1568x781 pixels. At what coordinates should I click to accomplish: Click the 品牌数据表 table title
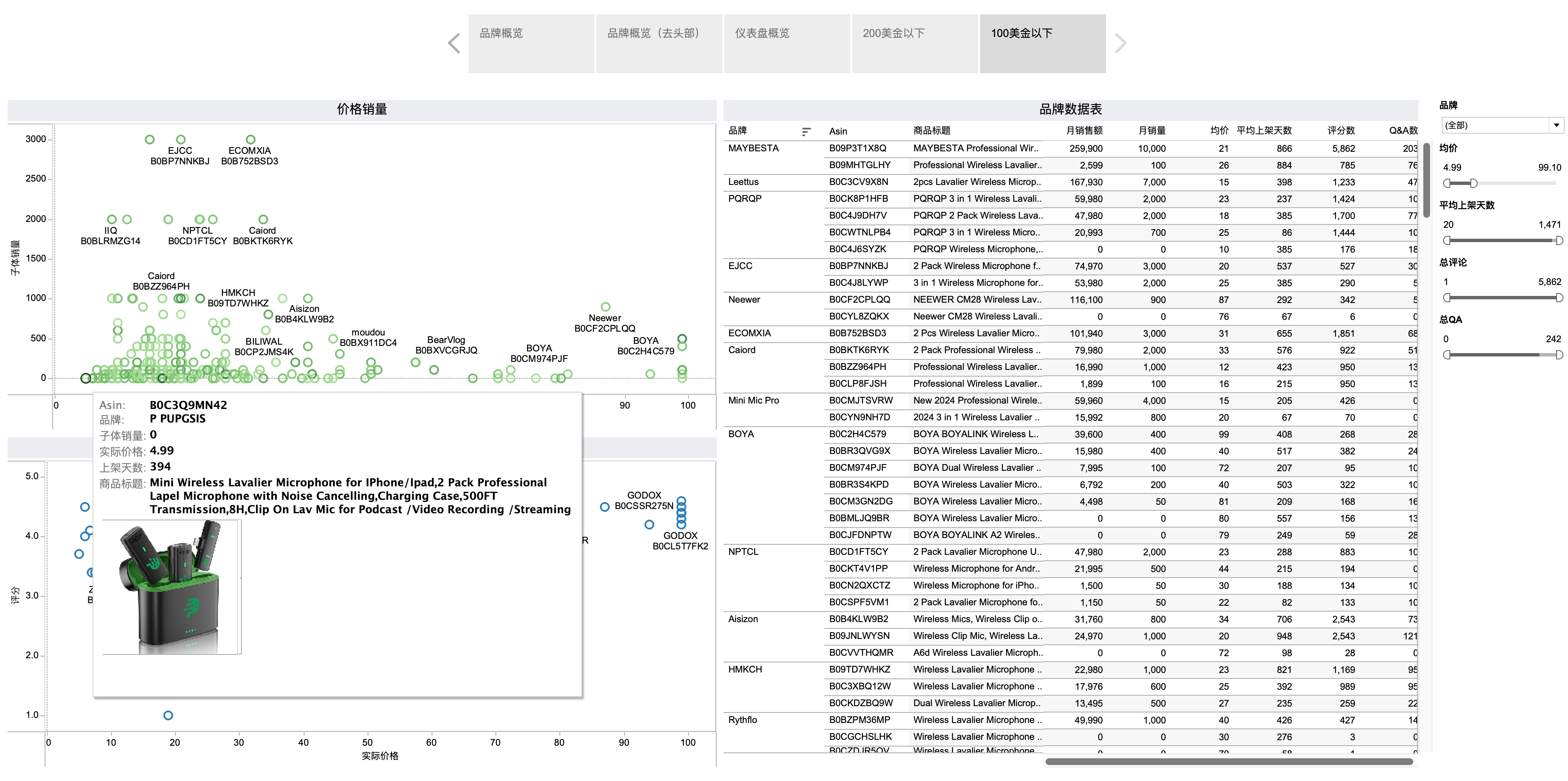[1071, 109]
